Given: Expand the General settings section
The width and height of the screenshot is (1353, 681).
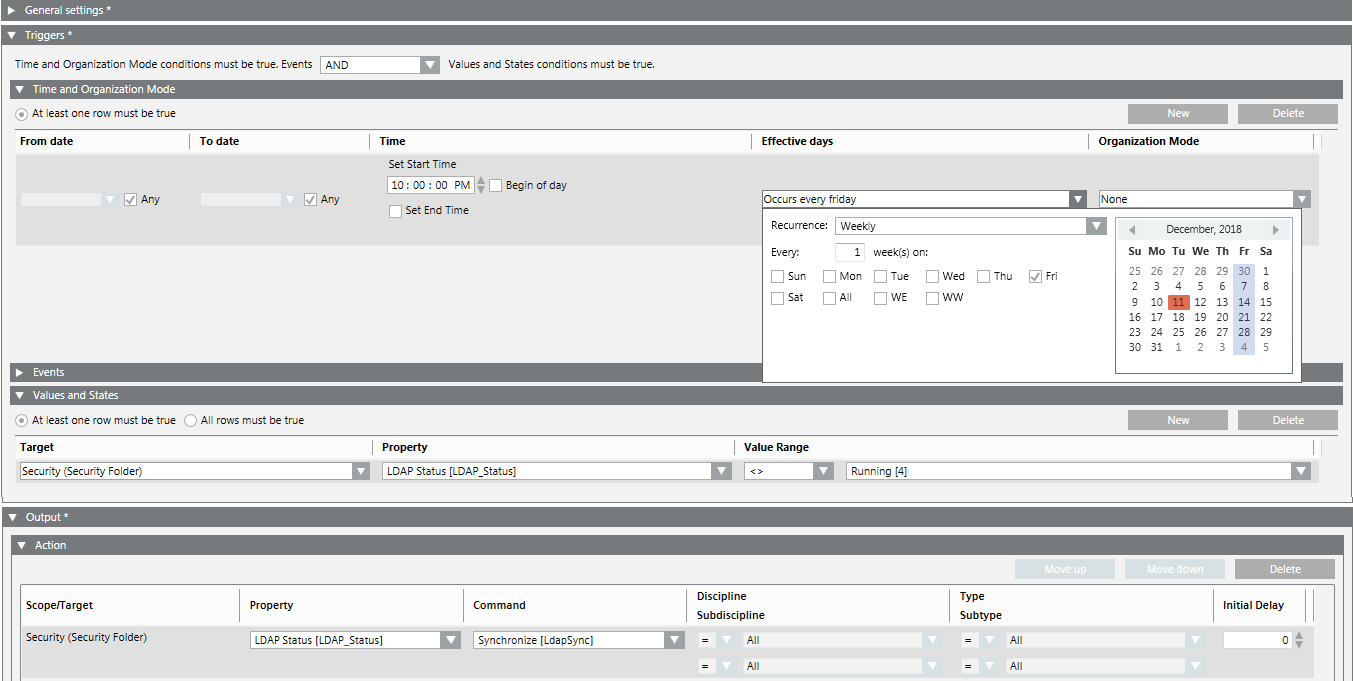Looking at the screenshot, I should click(12, 9).
